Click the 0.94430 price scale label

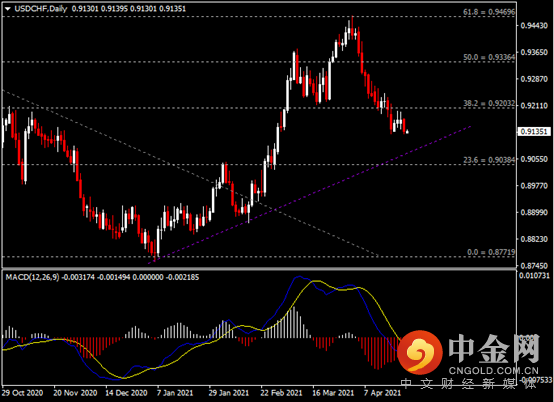click(x=534, y=25)
